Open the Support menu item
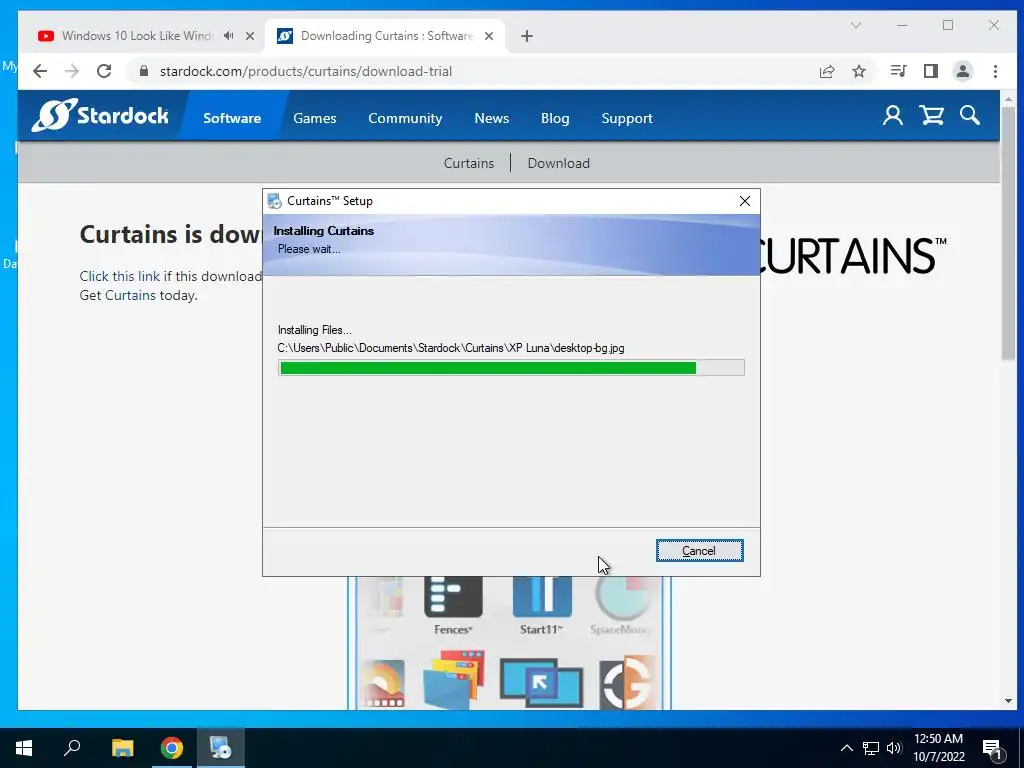The height and width of the screenshot is (768, 1024). pos(627,118)
